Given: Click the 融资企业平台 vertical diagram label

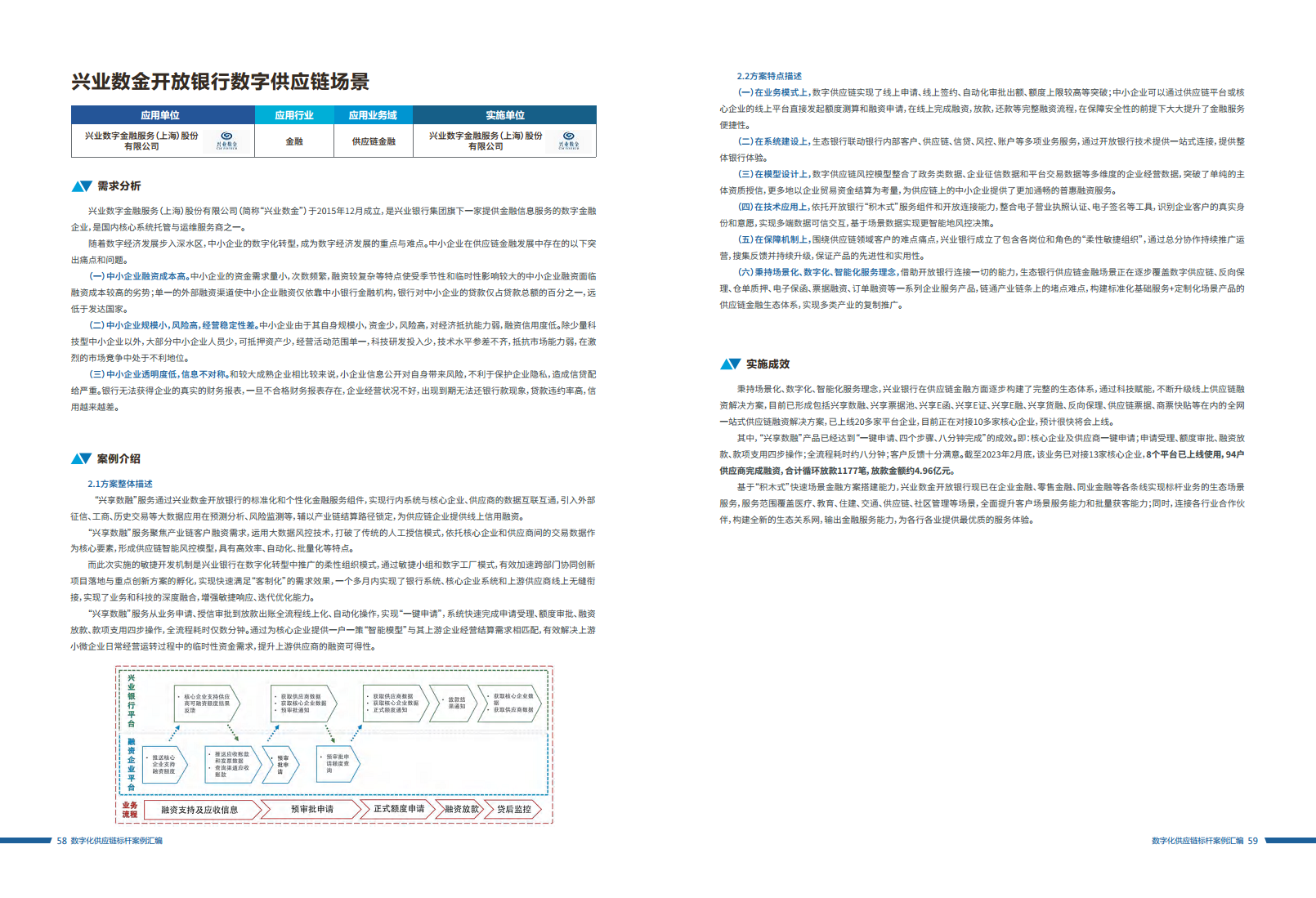Looking at the screenshot, I should coord(131,765).
